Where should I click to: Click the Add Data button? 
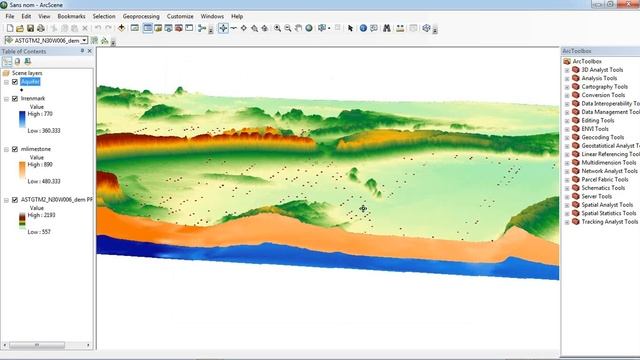pyautogui.click(x=121, y=28)
